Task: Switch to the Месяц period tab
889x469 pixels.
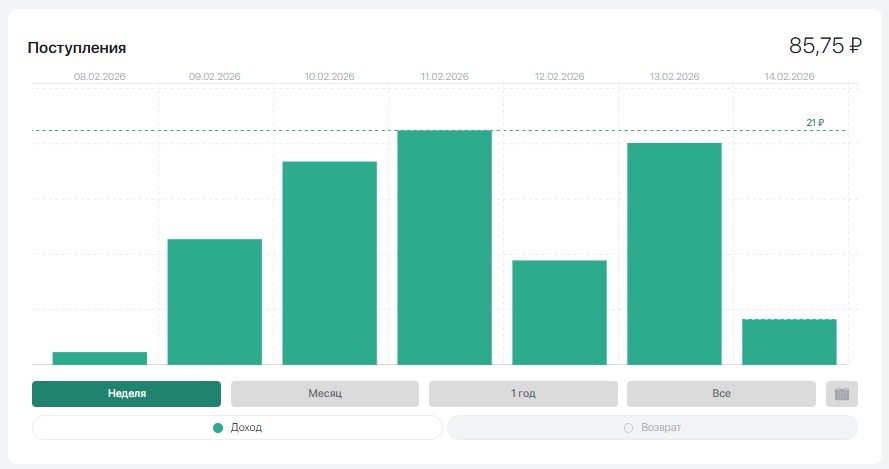Action: pyautogui.click(x=325, y=394)
